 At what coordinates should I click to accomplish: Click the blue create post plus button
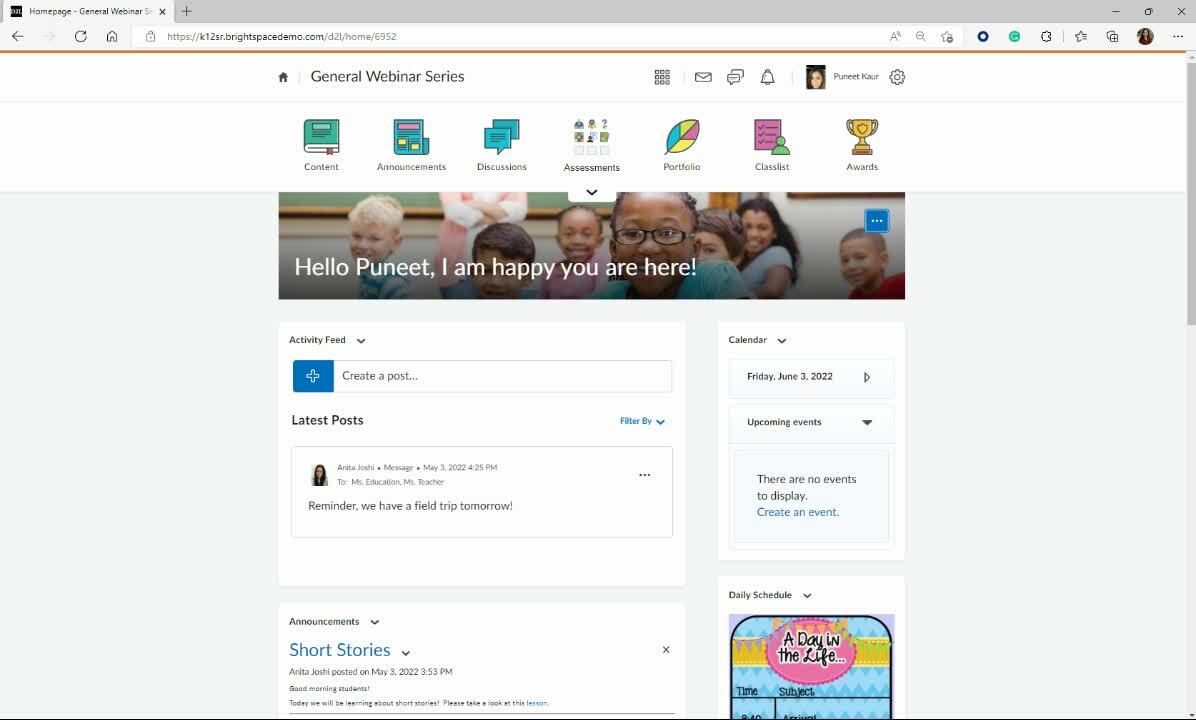click(313, 376)
